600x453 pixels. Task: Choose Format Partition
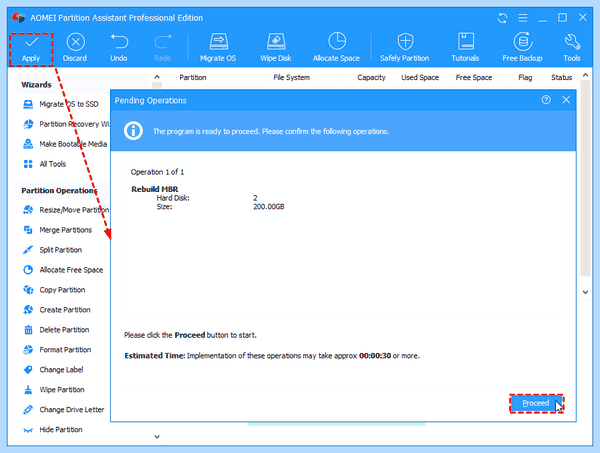coord(57,350)
